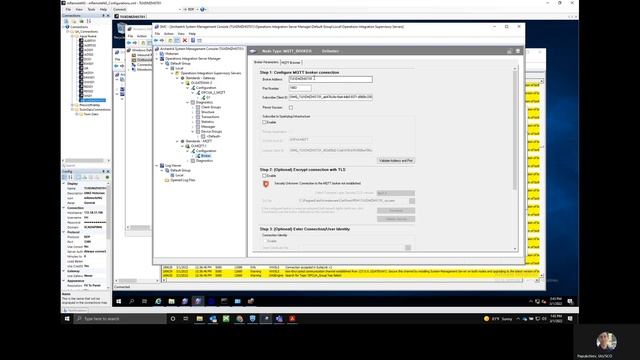640x360 pixels.
Task: Select Opened Log Files in Log Viewer
Action: (x=182, y=180)
